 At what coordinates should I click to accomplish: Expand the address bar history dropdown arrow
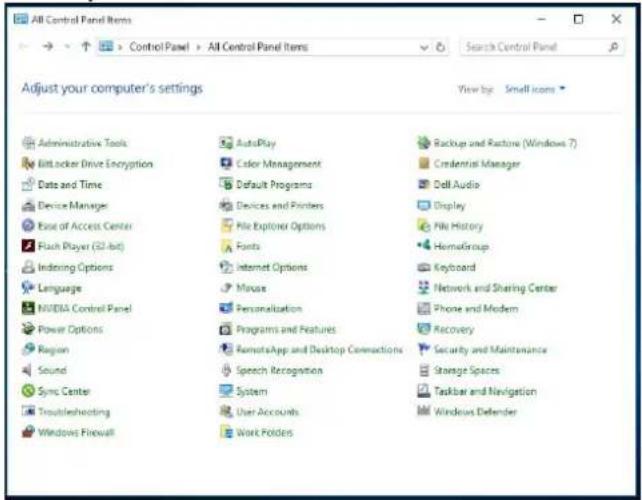(x=424, y=48)
